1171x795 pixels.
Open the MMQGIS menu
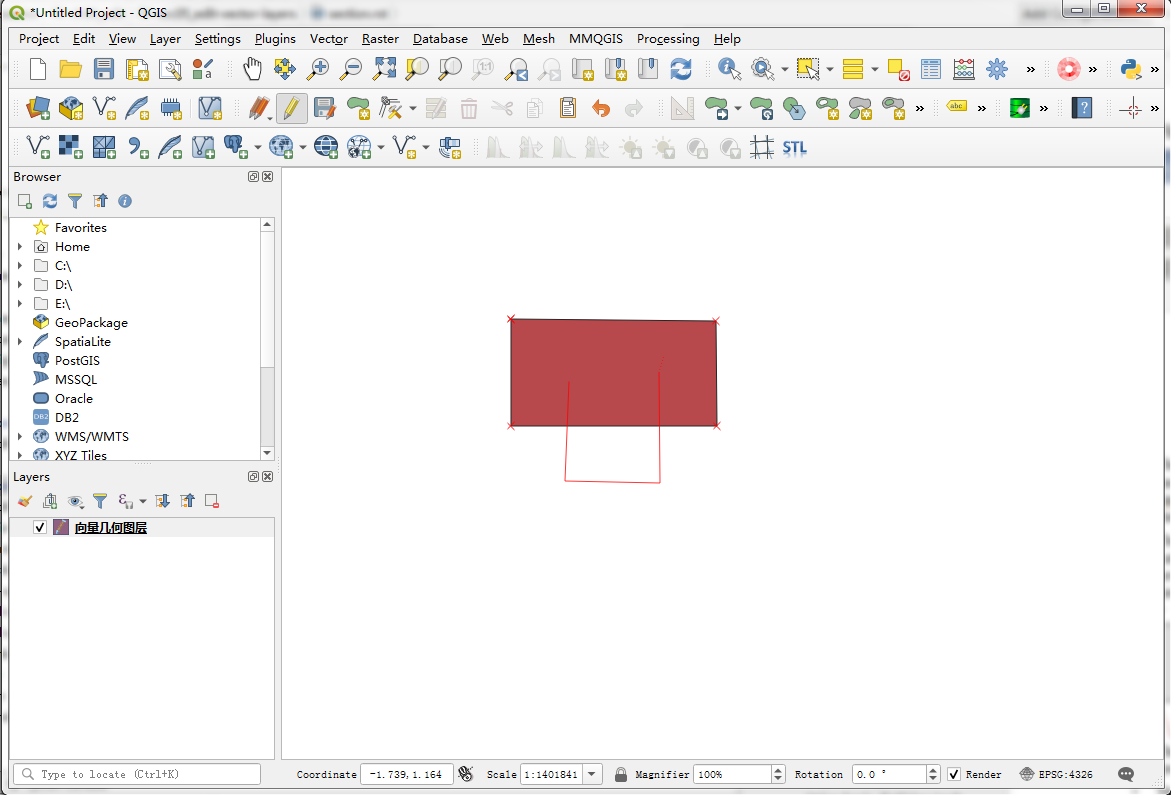tap(595, 39)
